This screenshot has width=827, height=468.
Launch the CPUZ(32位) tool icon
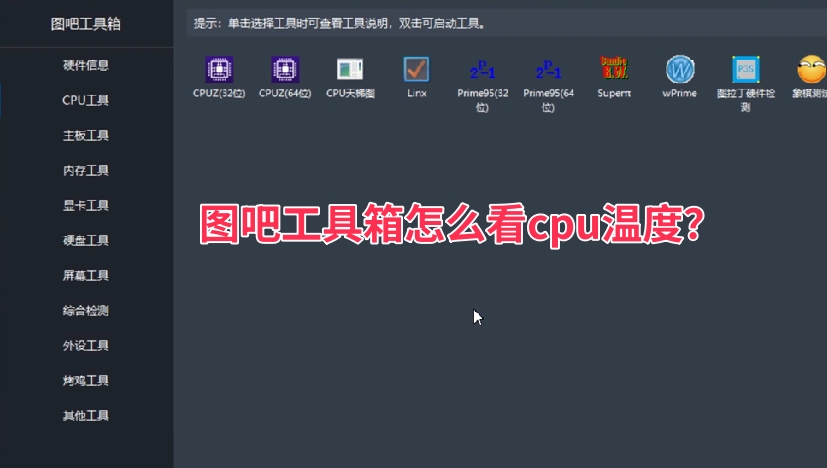(219, 70)
